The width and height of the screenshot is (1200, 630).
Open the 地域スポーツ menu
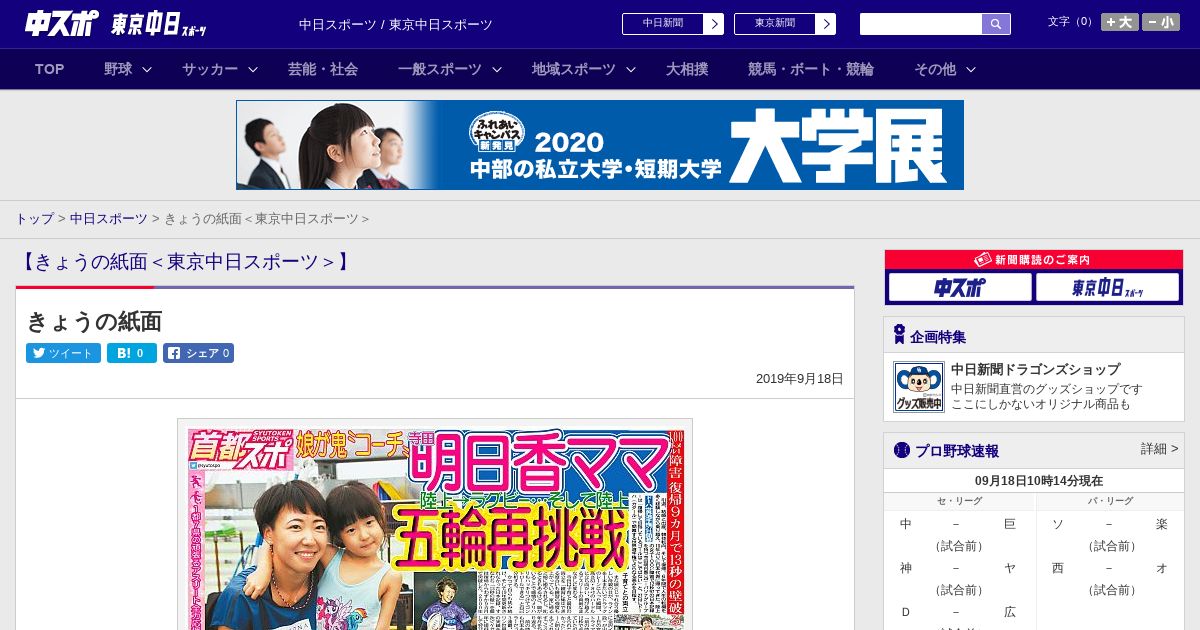[x=574, y=69]
